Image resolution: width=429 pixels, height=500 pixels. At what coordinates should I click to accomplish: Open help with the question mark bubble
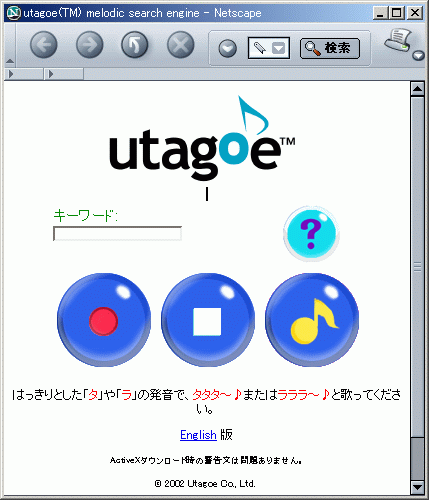click(x=311, y=234)
